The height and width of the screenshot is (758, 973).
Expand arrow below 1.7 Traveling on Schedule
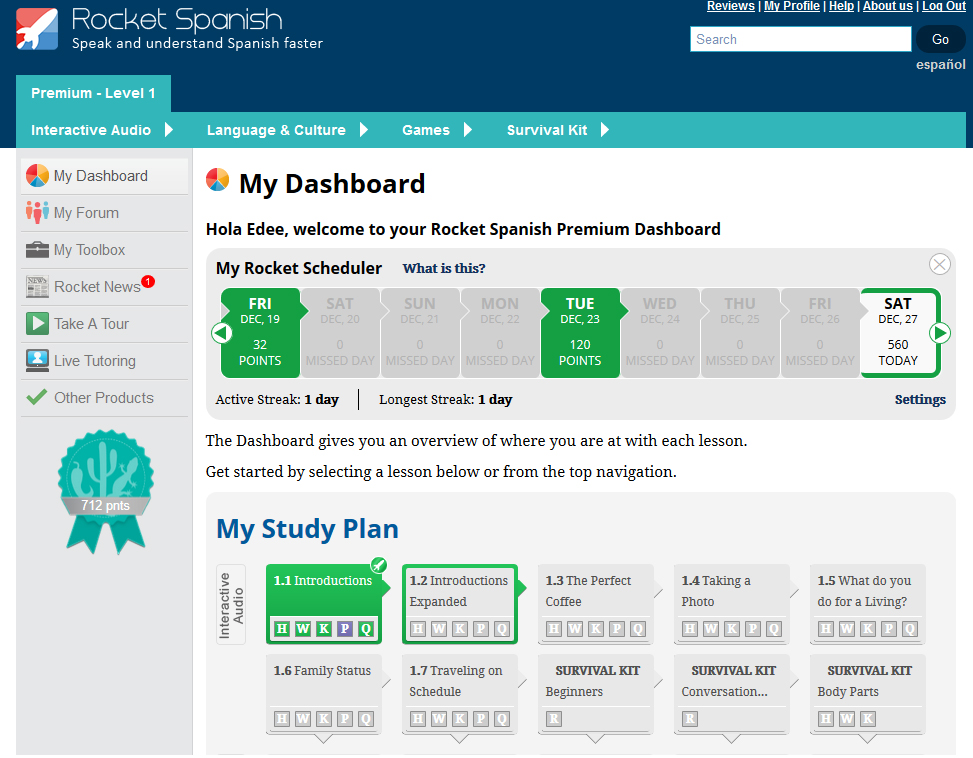pyautogui.click(x=460, y=739)
